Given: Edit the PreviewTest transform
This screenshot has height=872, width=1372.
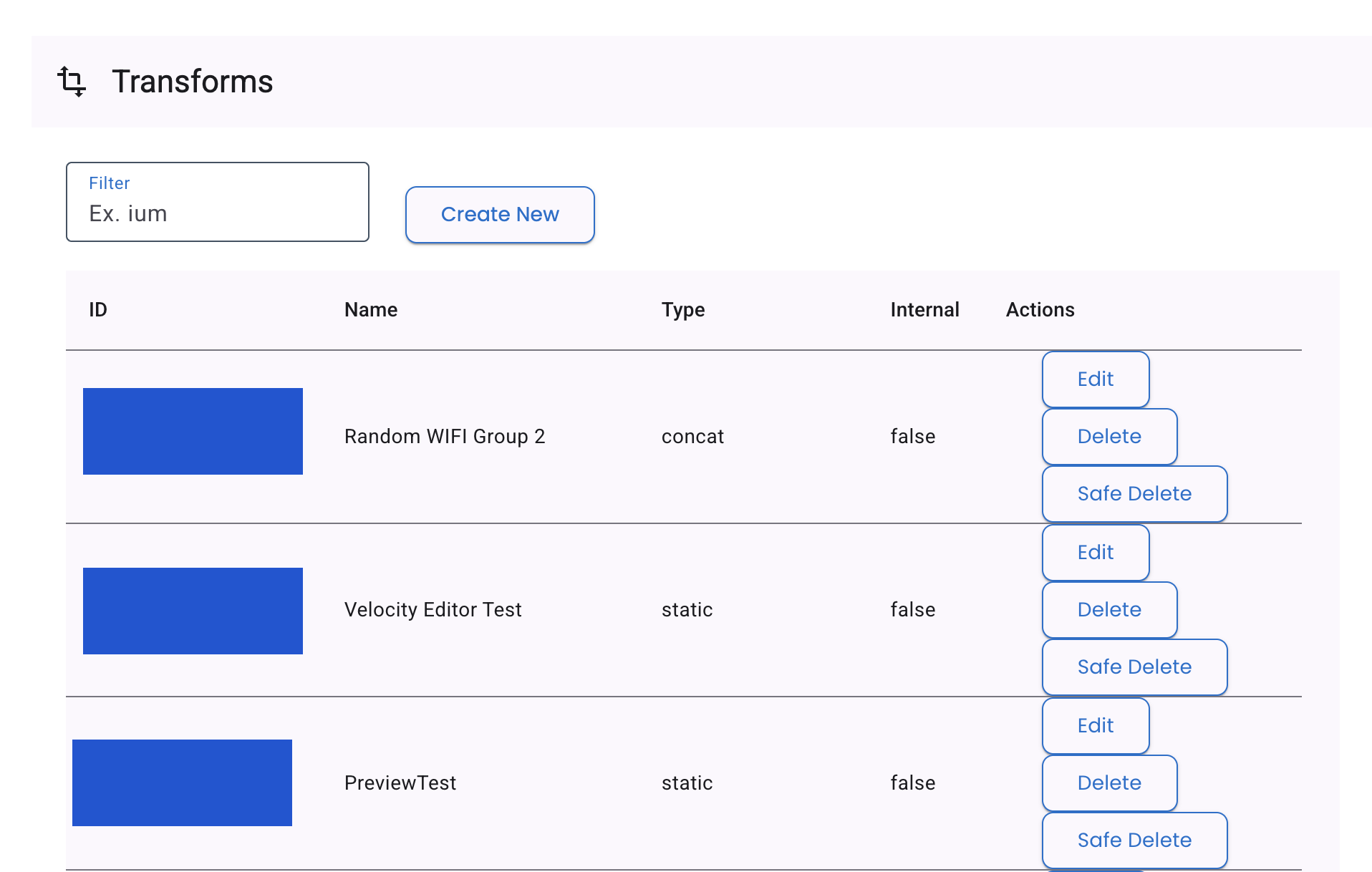Looking at the screenshot, I should [x=1095, y=725].
